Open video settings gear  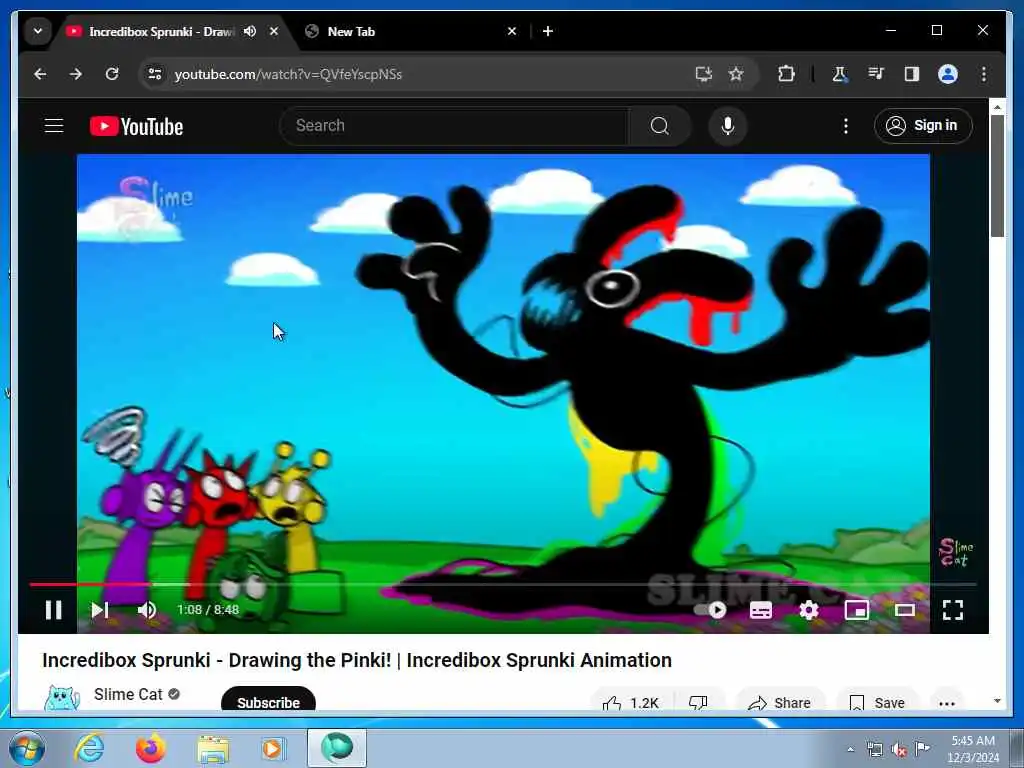click(808, 610)
